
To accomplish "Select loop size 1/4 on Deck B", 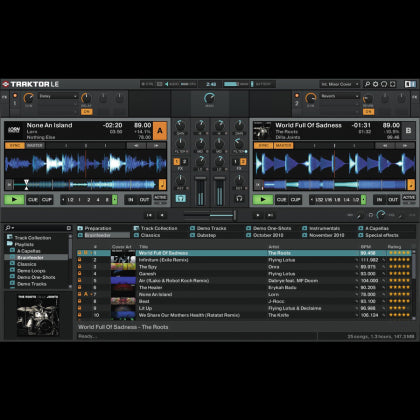I will pos(347,200).
